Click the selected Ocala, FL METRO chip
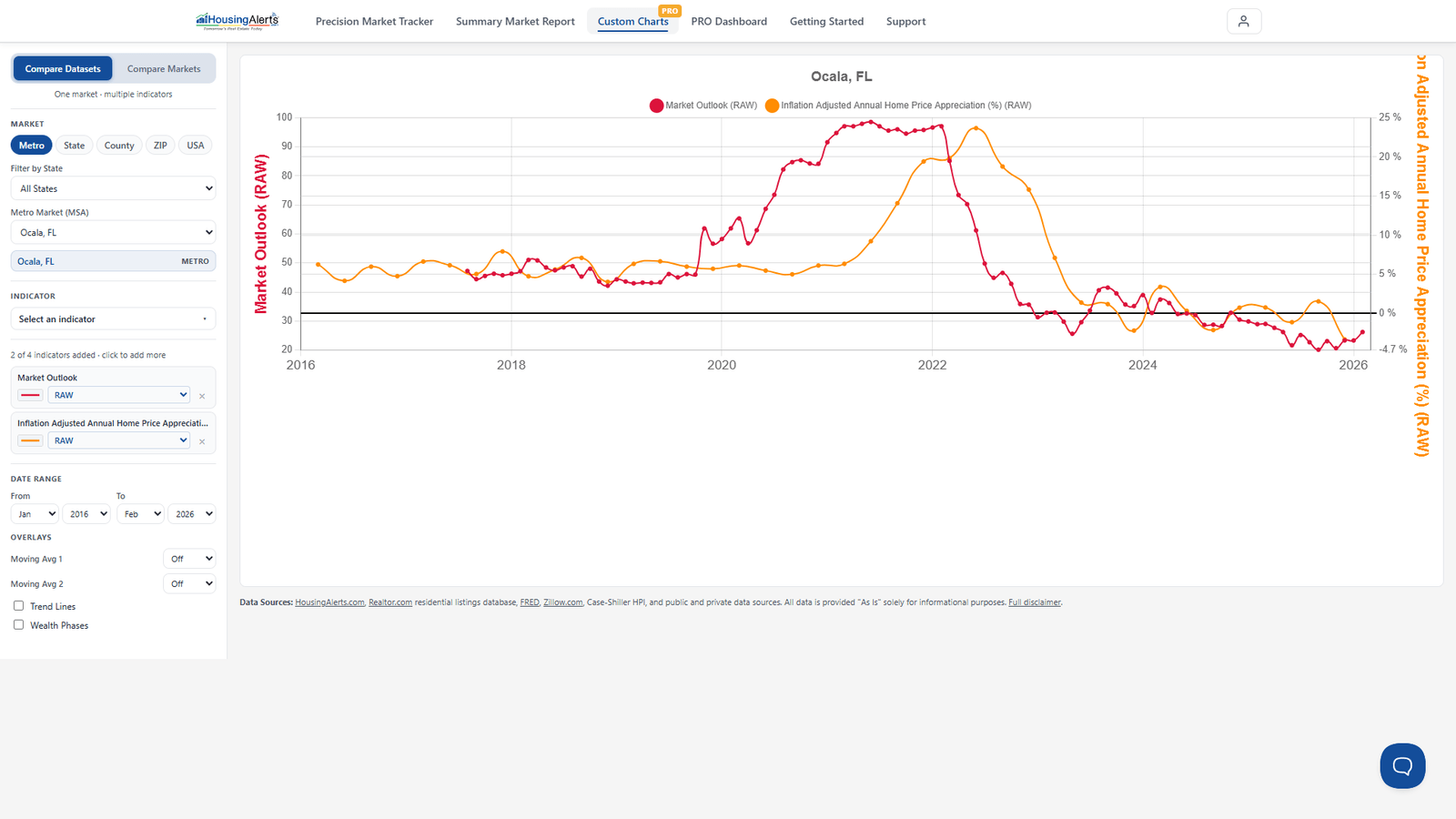This screenshot has height=819, width=1456. [113, 261]
